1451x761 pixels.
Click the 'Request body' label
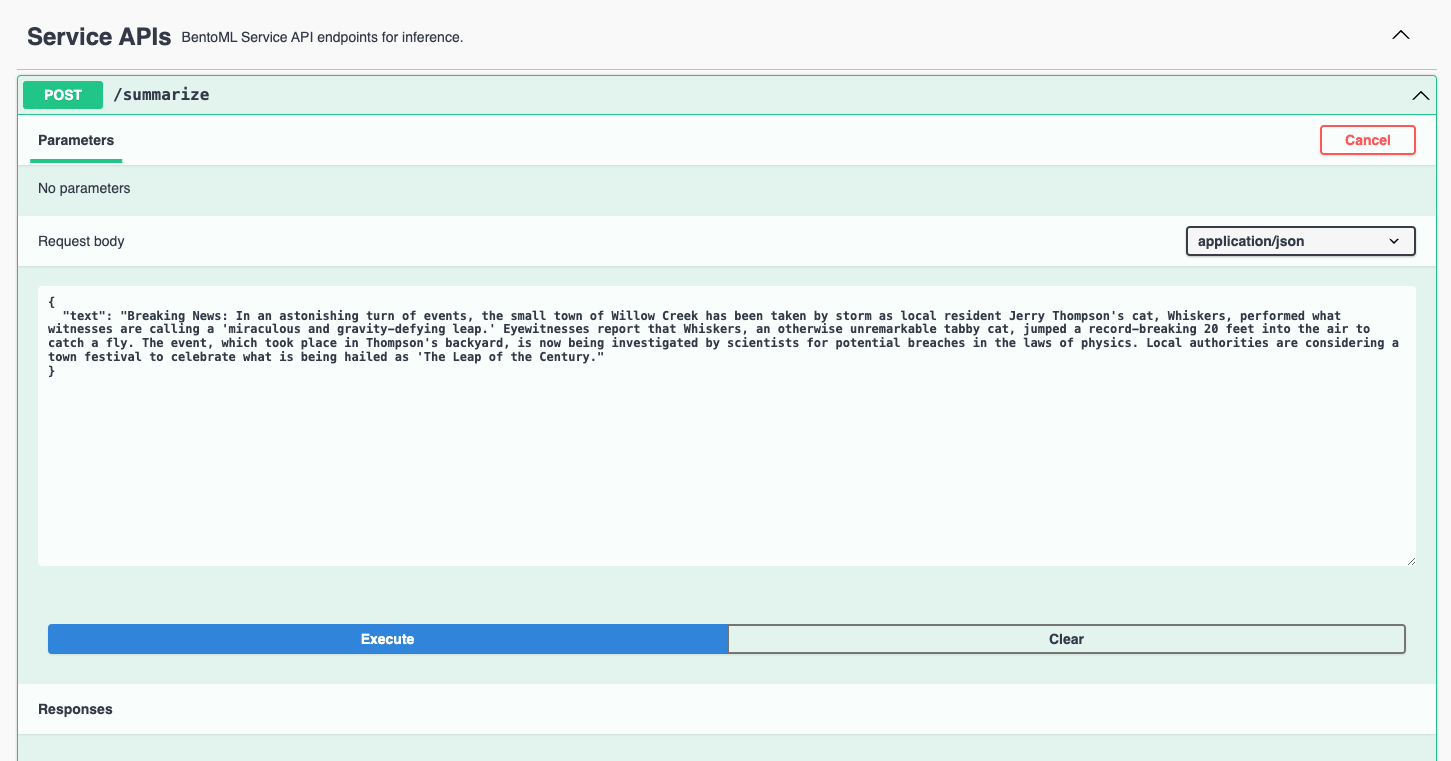coord(81,241)
